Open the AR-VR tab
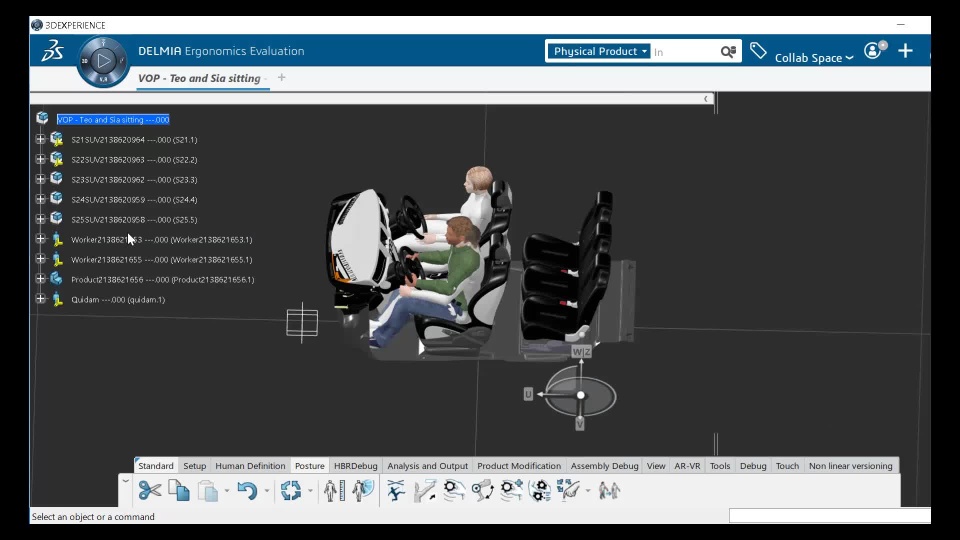This screenshot has height=540, width=960. (x=687, y=466)
